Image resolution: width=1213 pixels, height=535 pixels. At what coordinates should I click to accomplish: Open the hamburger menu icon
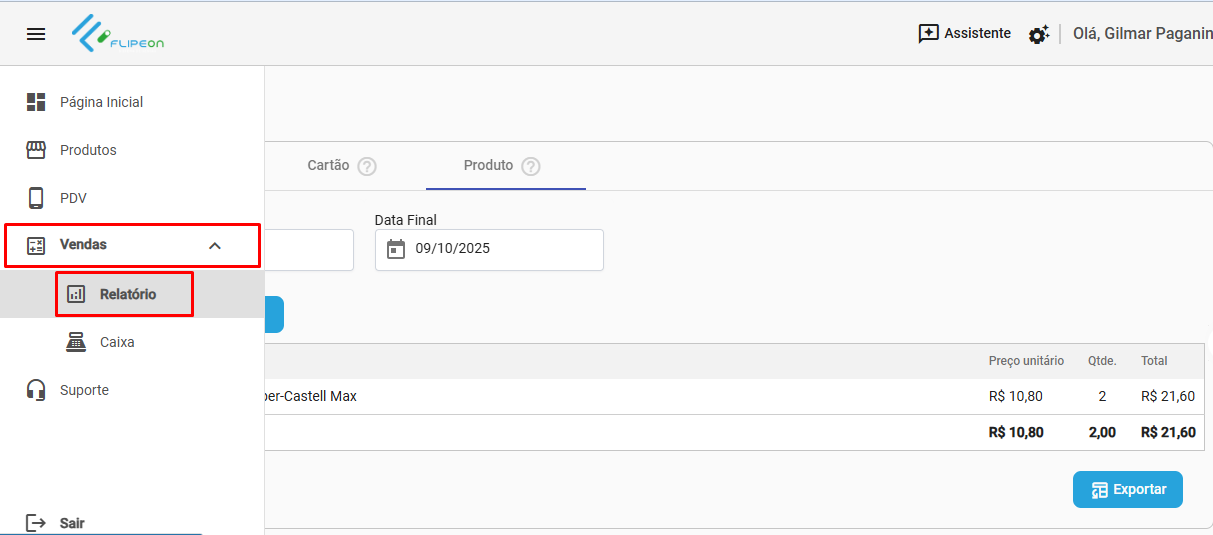[36, 34]
